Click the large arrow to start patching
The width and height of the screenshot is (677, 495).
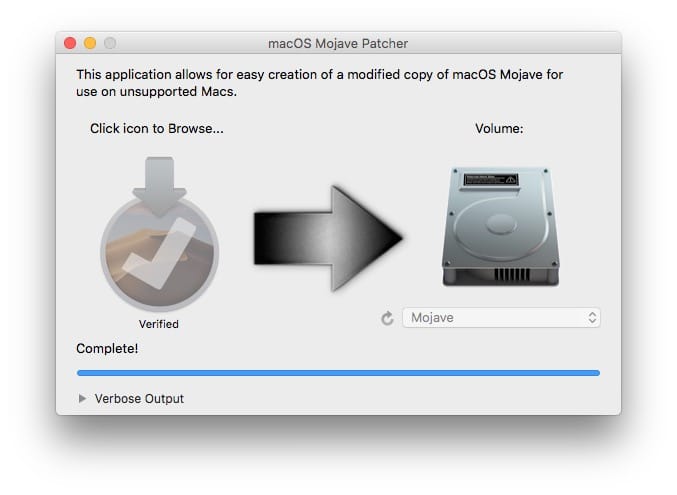coord(328,238)
